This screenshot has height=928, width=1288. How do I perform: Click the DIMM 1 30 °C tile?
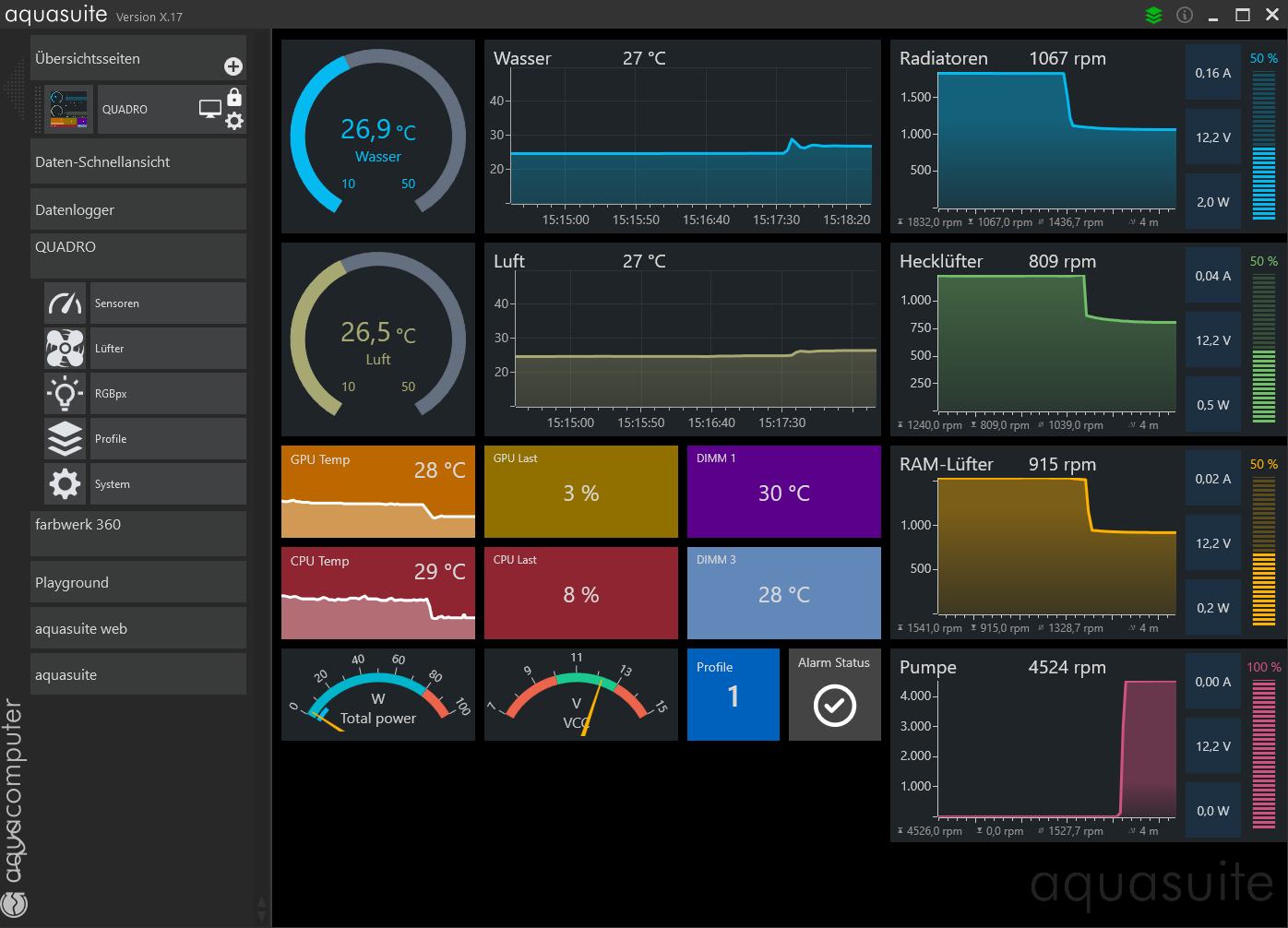point(784,492)
